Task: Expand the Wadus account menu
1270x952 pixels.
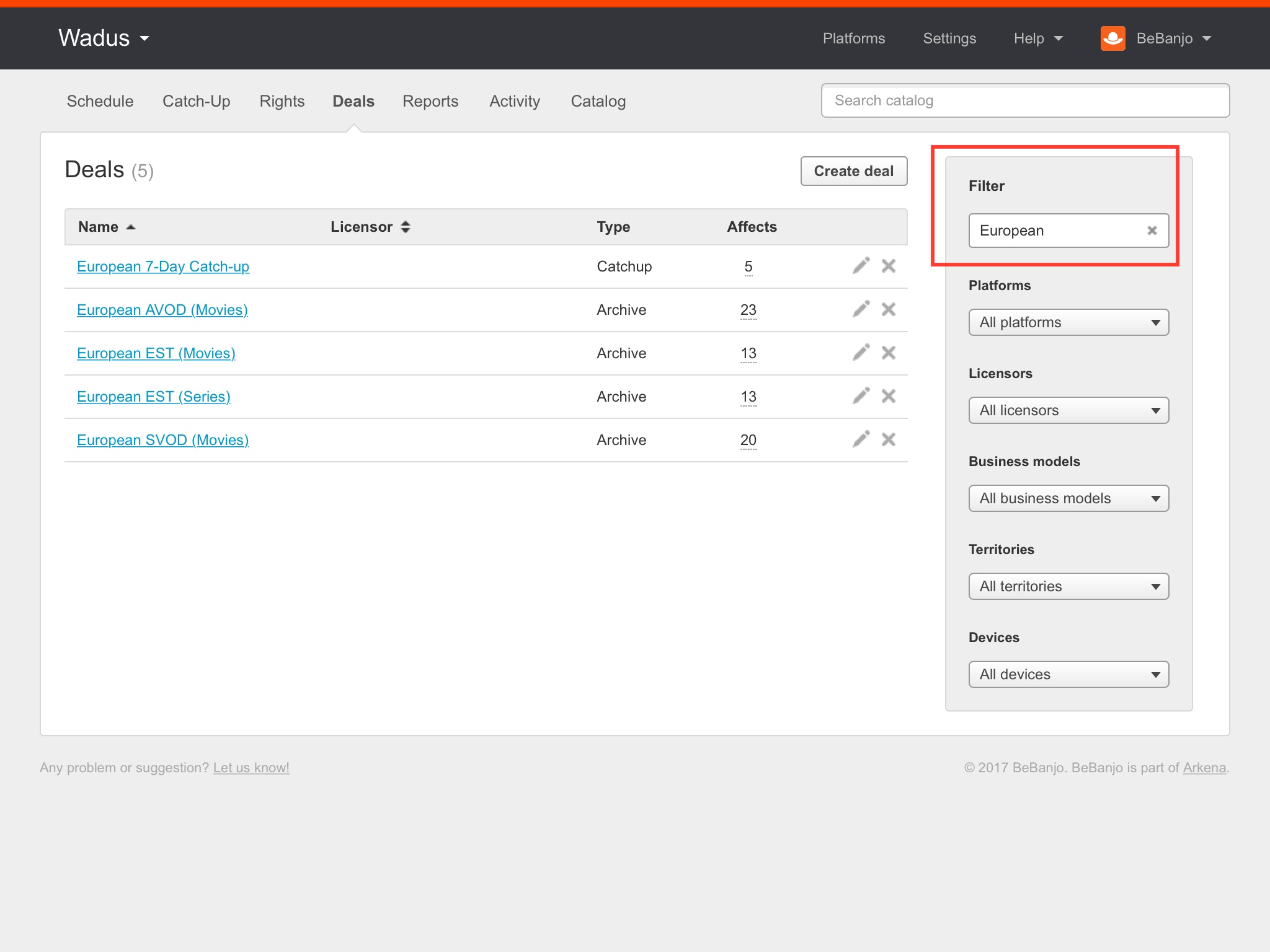Action: [x=104, y=38]
